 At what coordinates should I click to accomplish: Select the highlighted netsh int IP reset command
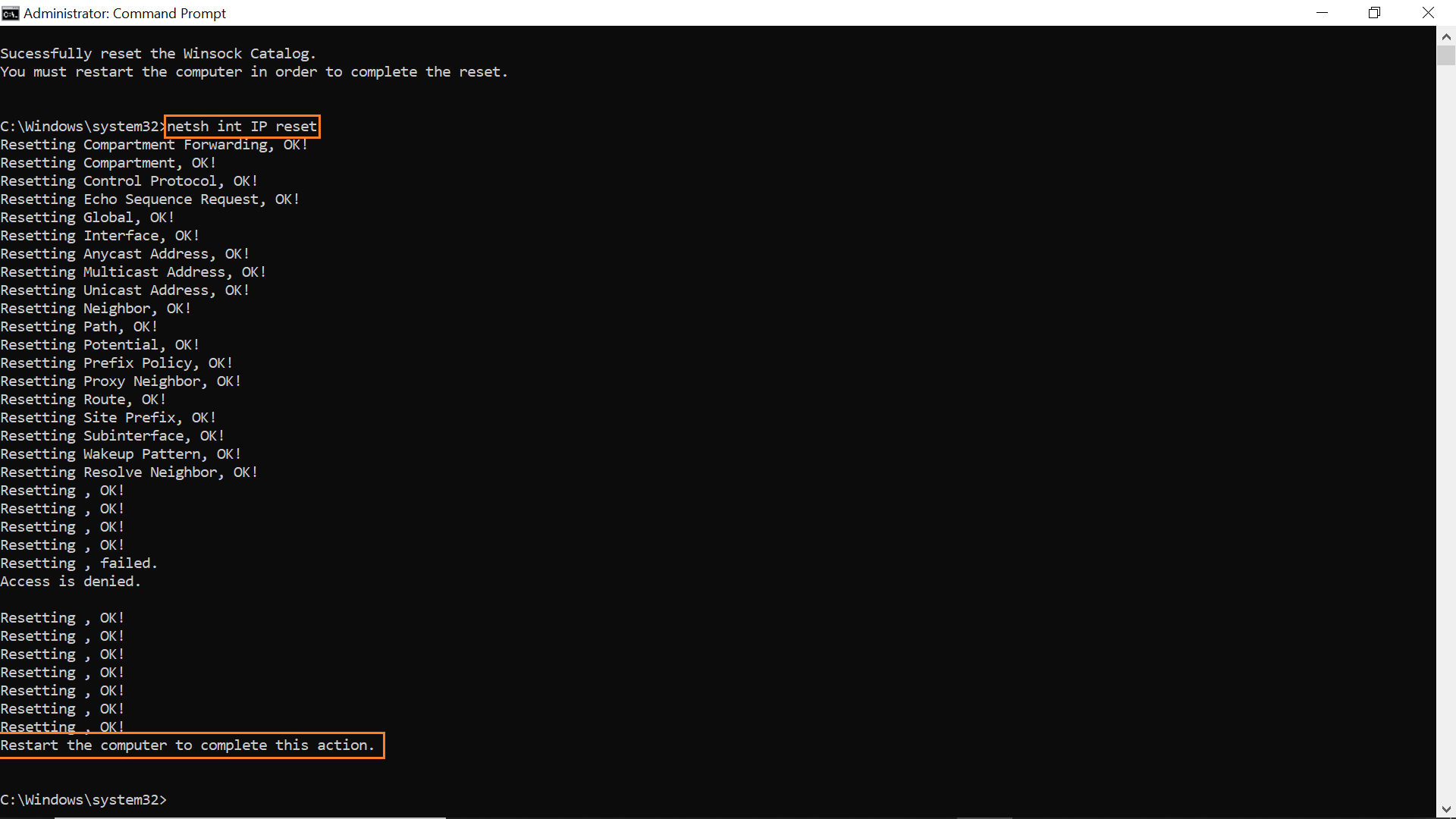tap(241, 126)
